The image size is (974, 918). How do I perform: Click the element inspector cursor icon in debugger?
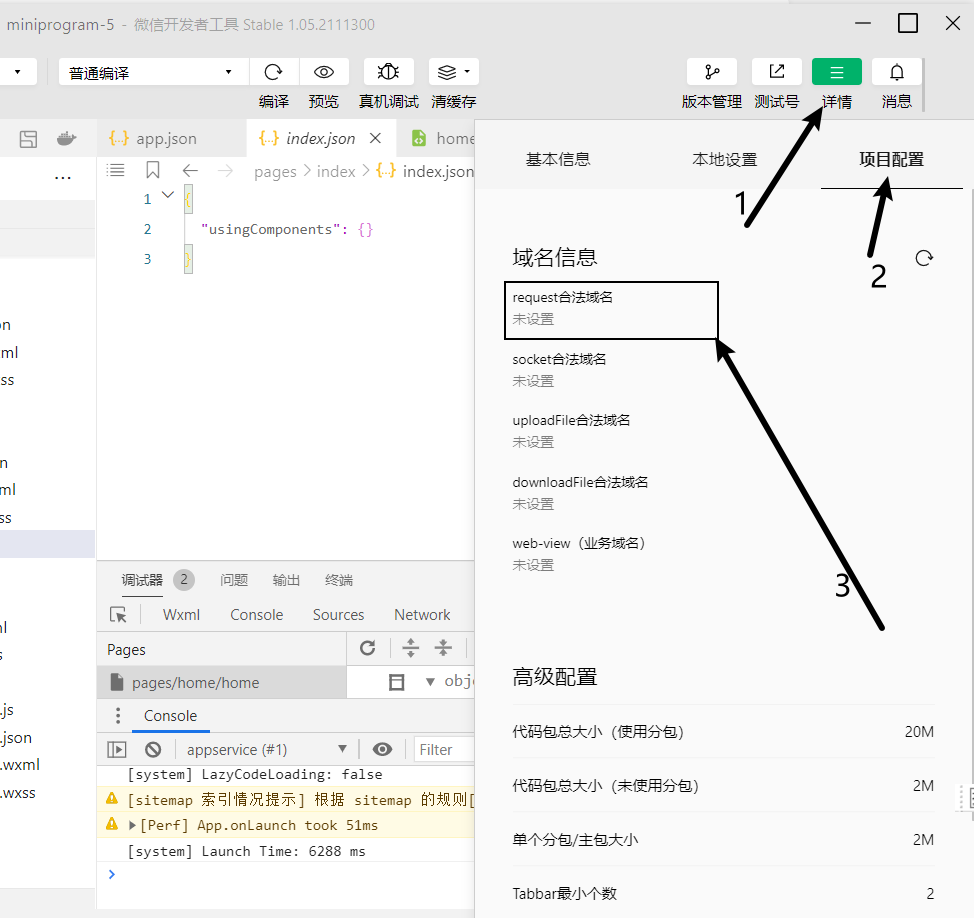click(118, 615)
